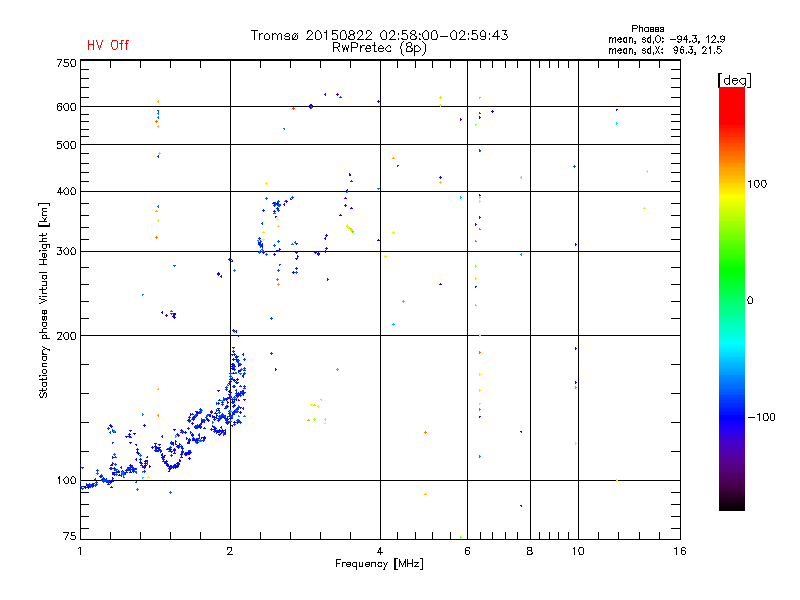Click the plot title 'Tromsø 20150822 02:58:00-02:59:43'
800x600 pixels.
(379, 35)
